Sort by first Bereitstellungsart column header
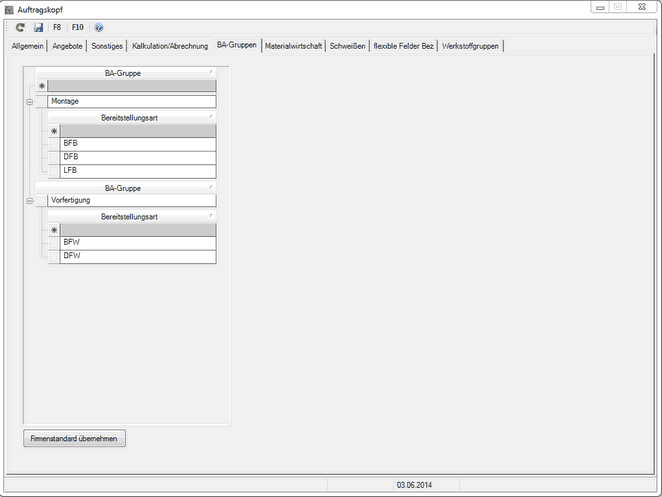Image resolution: width=662 pixels, height=497 pixels. [130, 117]
